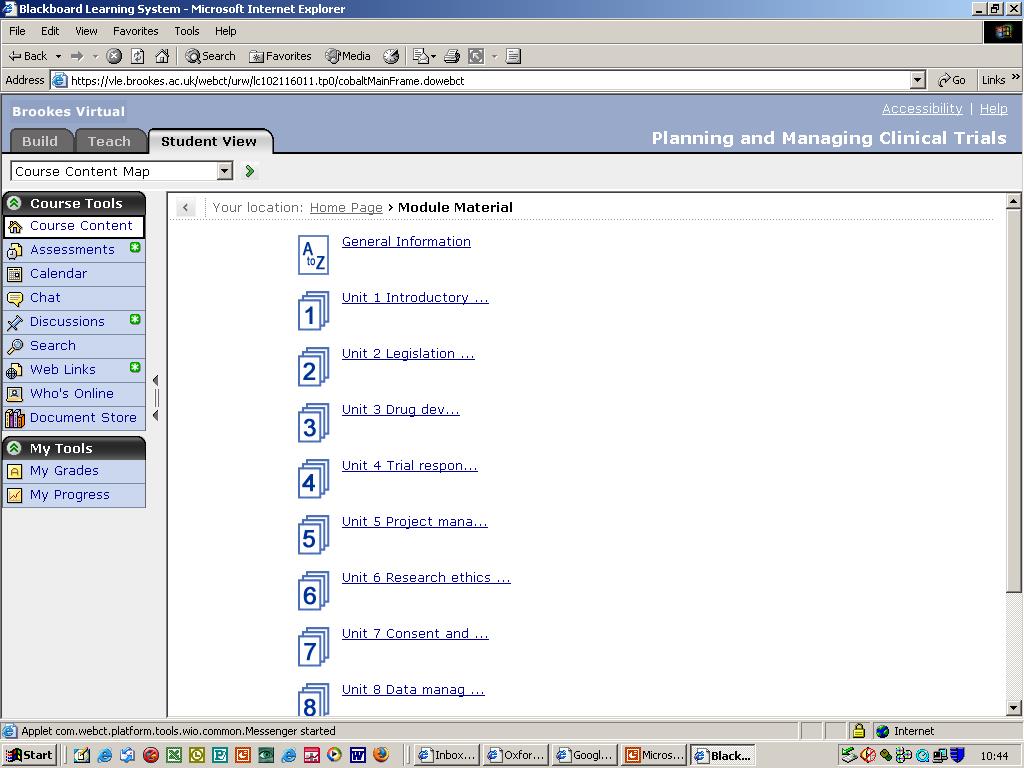The image size is (1024, 768).
Task: Click the Start button
Action: click(x=29, y=755)
